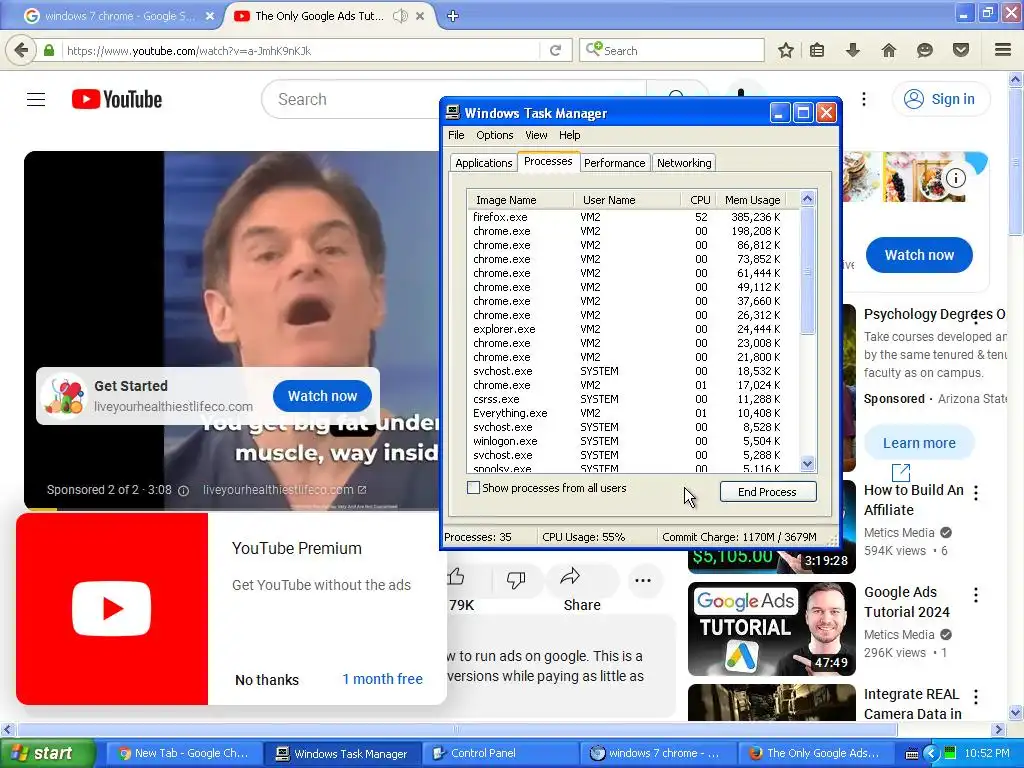
Task: Click the system tray clock
Action: pyautogui.click(x=986, y=753)
